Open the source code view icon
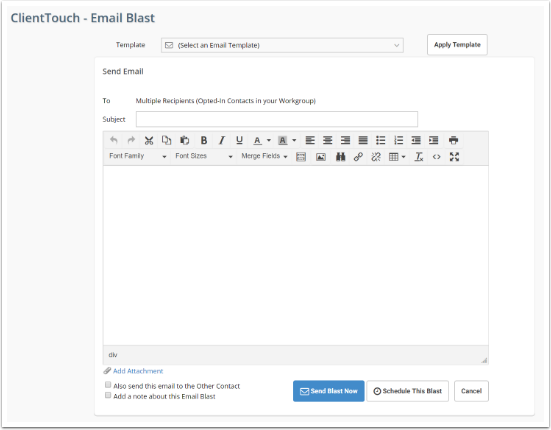This screenshot has width=551, height=430. pyautogui.click(x=436, y=157)
